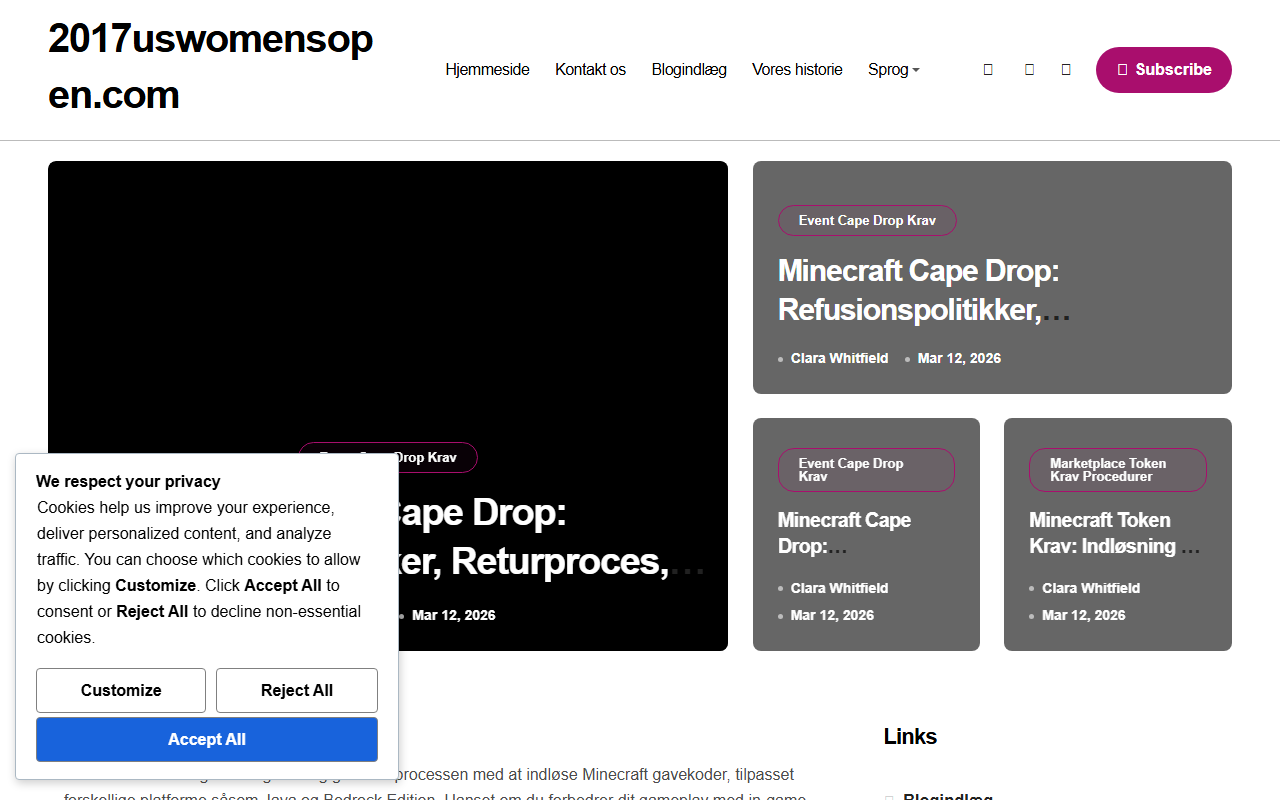Expand the Sprog language dropdown
This screenshot has height=800, width=1280.
[x=893, y=70]
